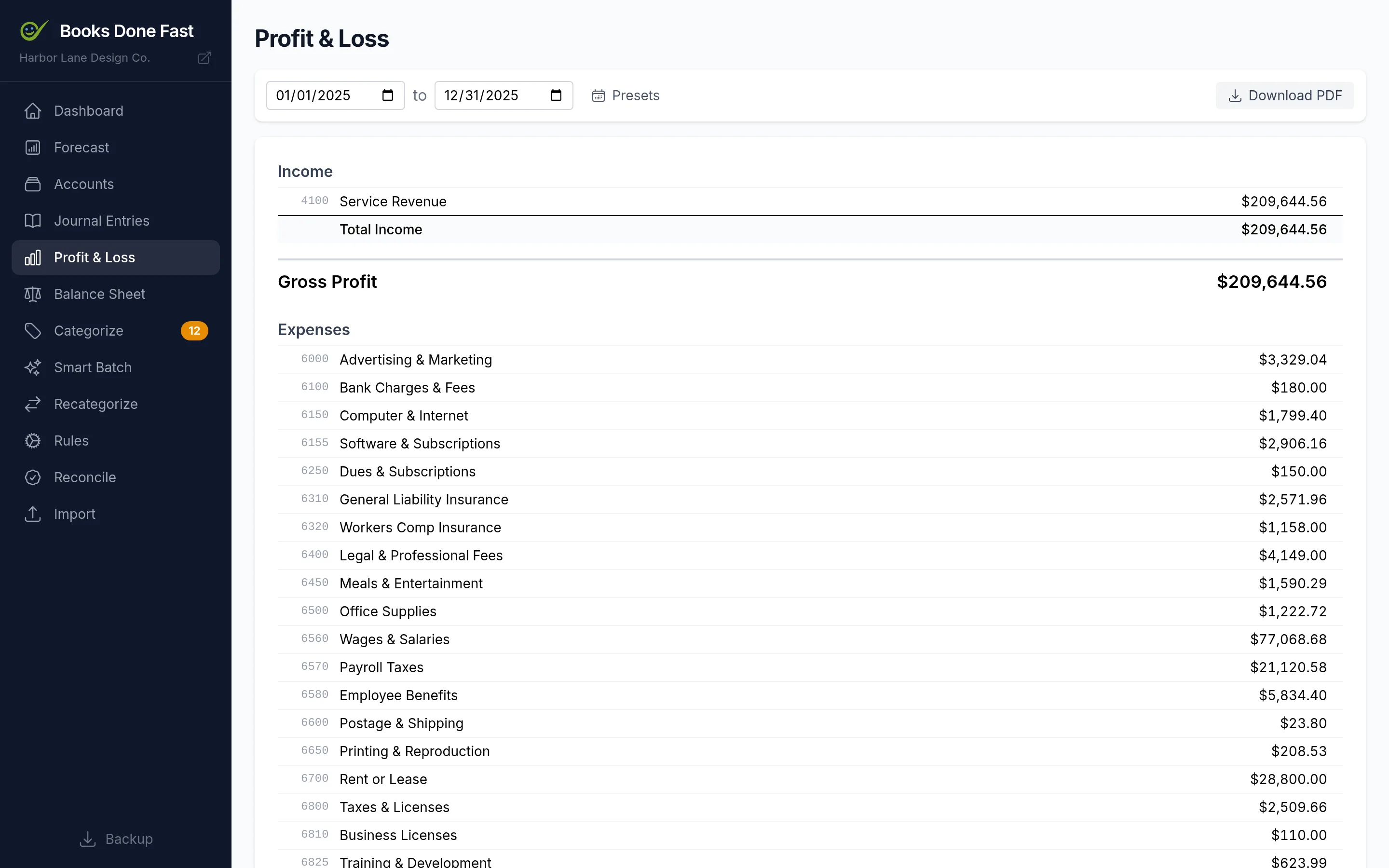Viewport: 1389px width, 868px height.
Task: Click the Dashboard house icon
Action: (33, 111)
